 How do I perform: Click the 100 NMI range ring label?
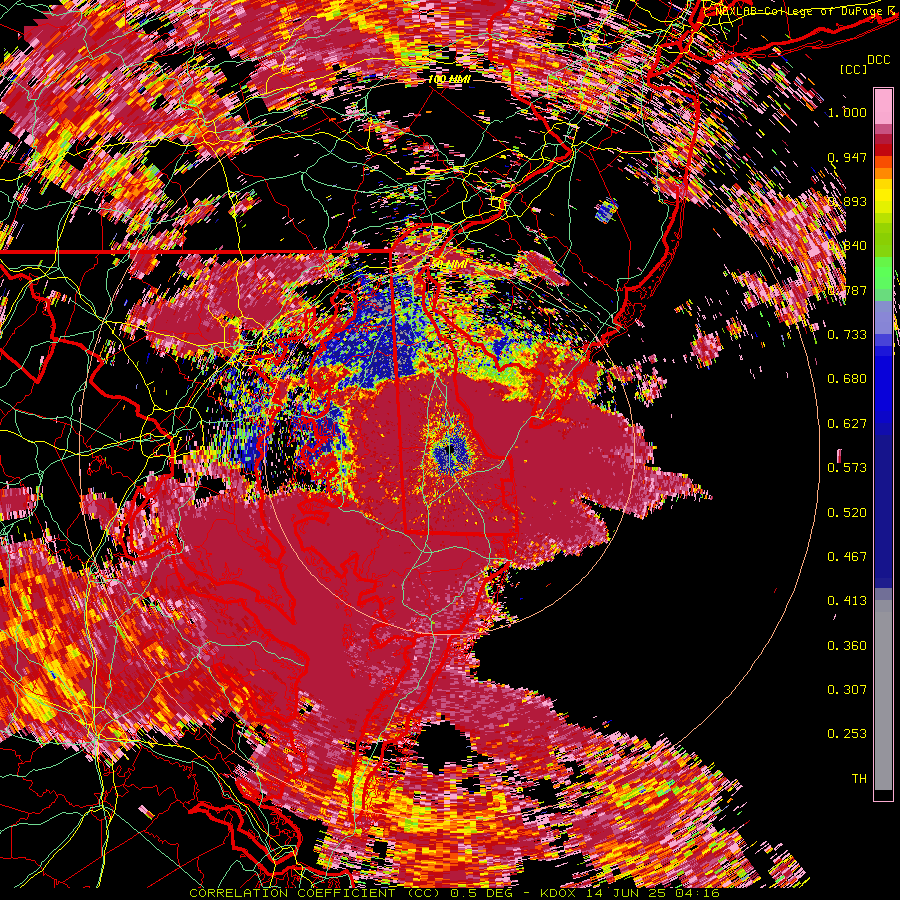[449, 79]
